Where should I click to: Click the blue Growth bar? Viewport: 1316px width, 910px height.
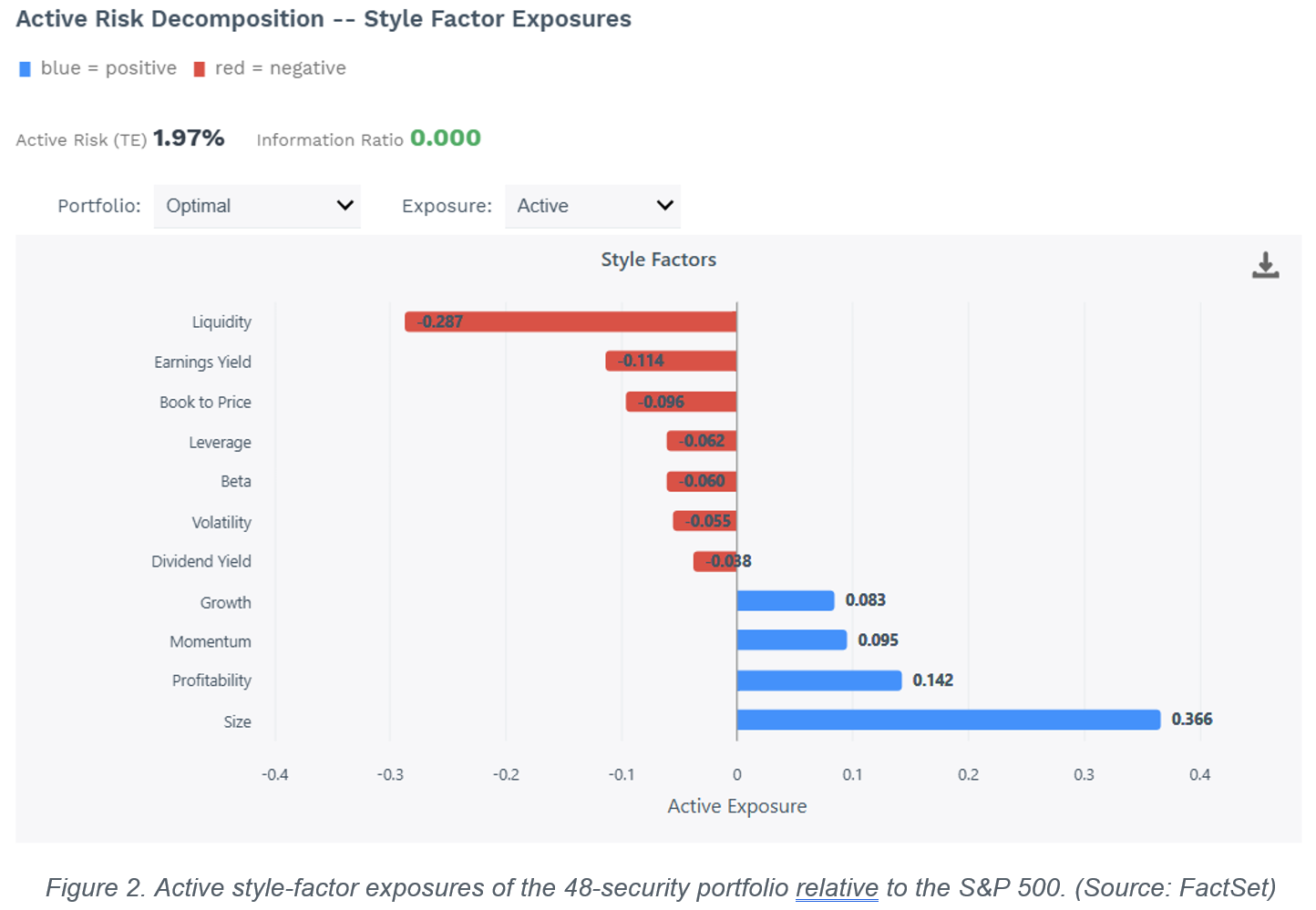pos(786,600)
